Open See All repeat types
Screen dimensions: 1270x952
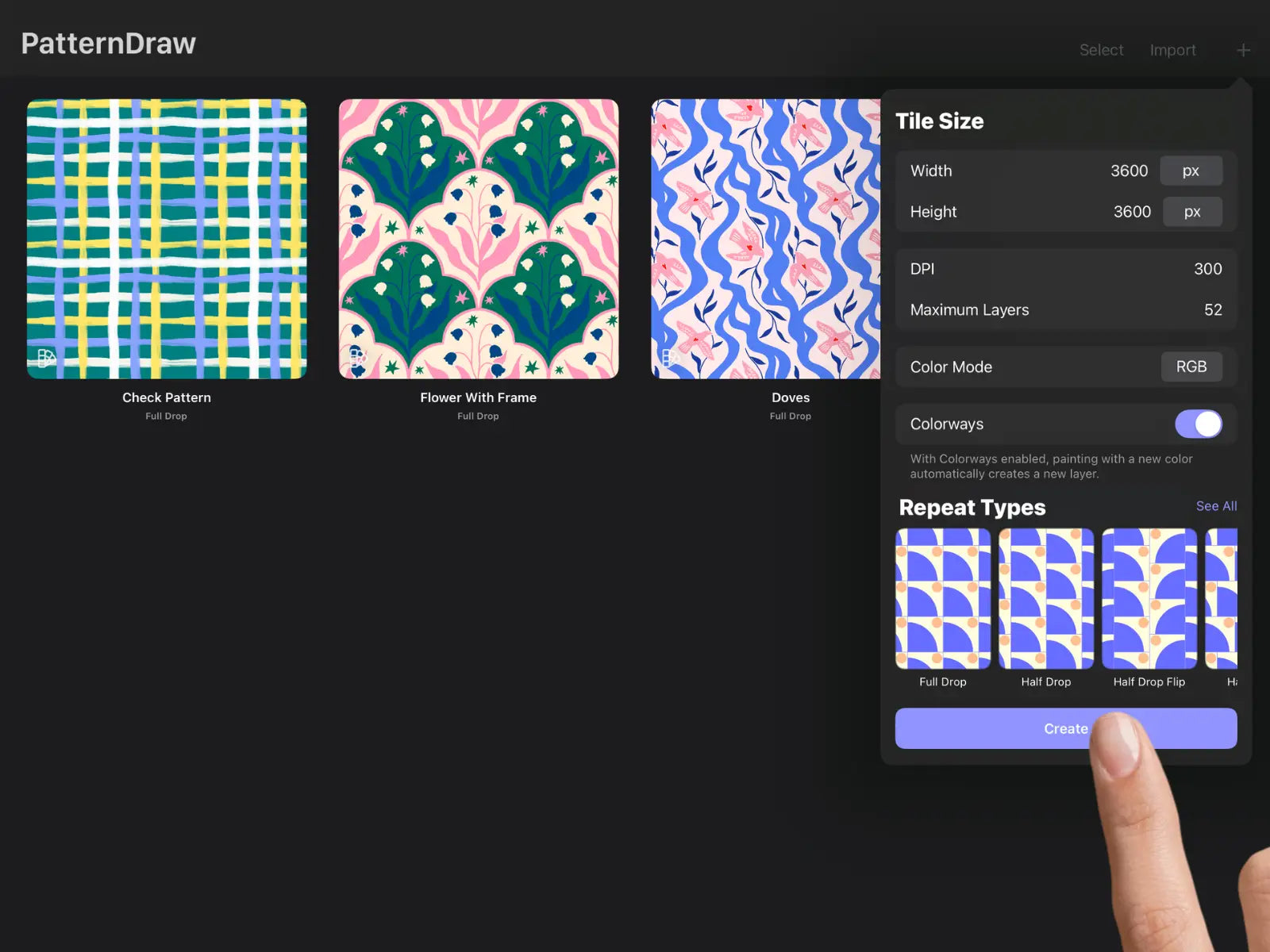tap(1216, 506)
